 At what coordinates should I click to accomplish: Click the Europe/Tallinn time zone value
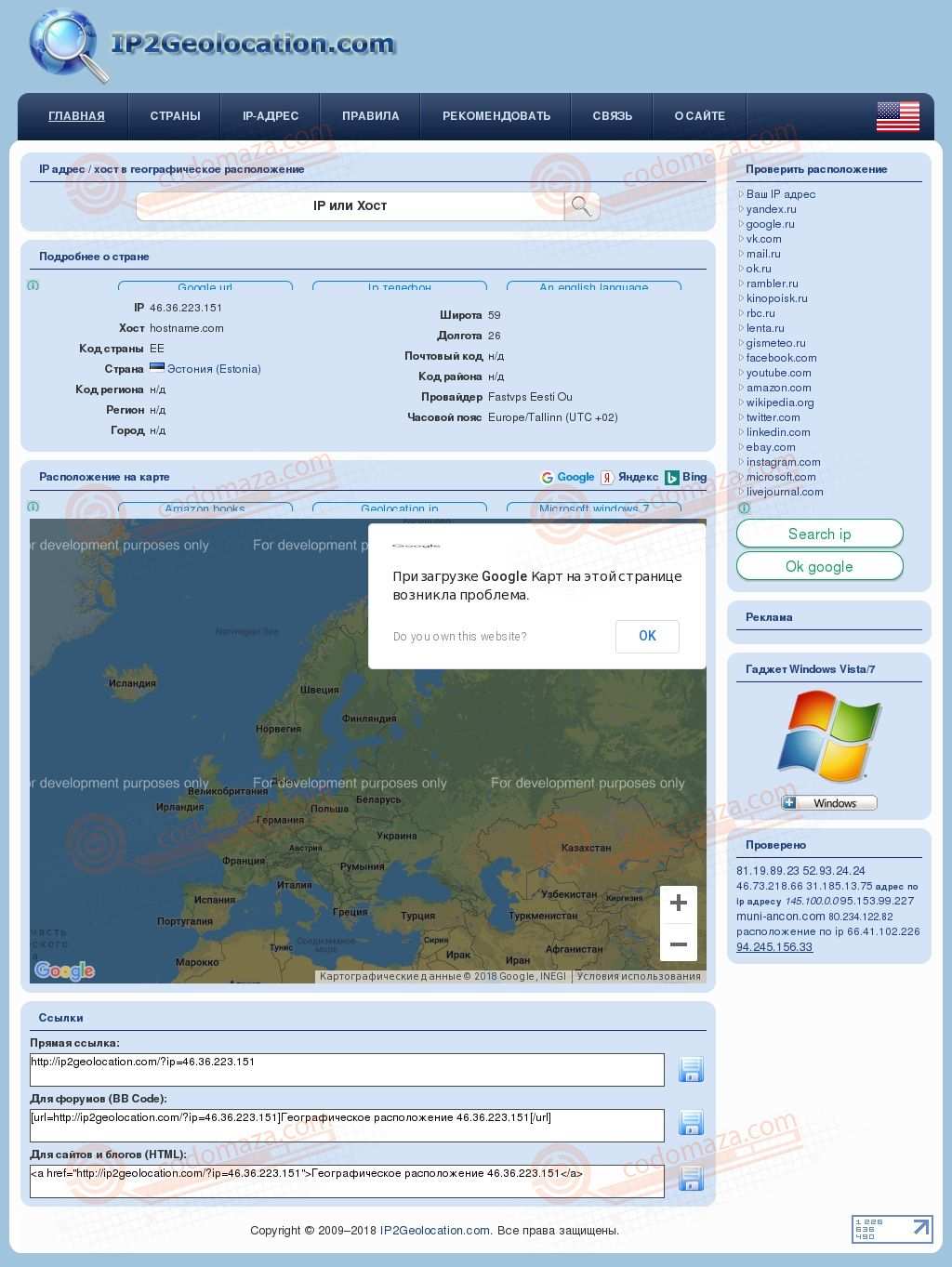click(553, 417)
